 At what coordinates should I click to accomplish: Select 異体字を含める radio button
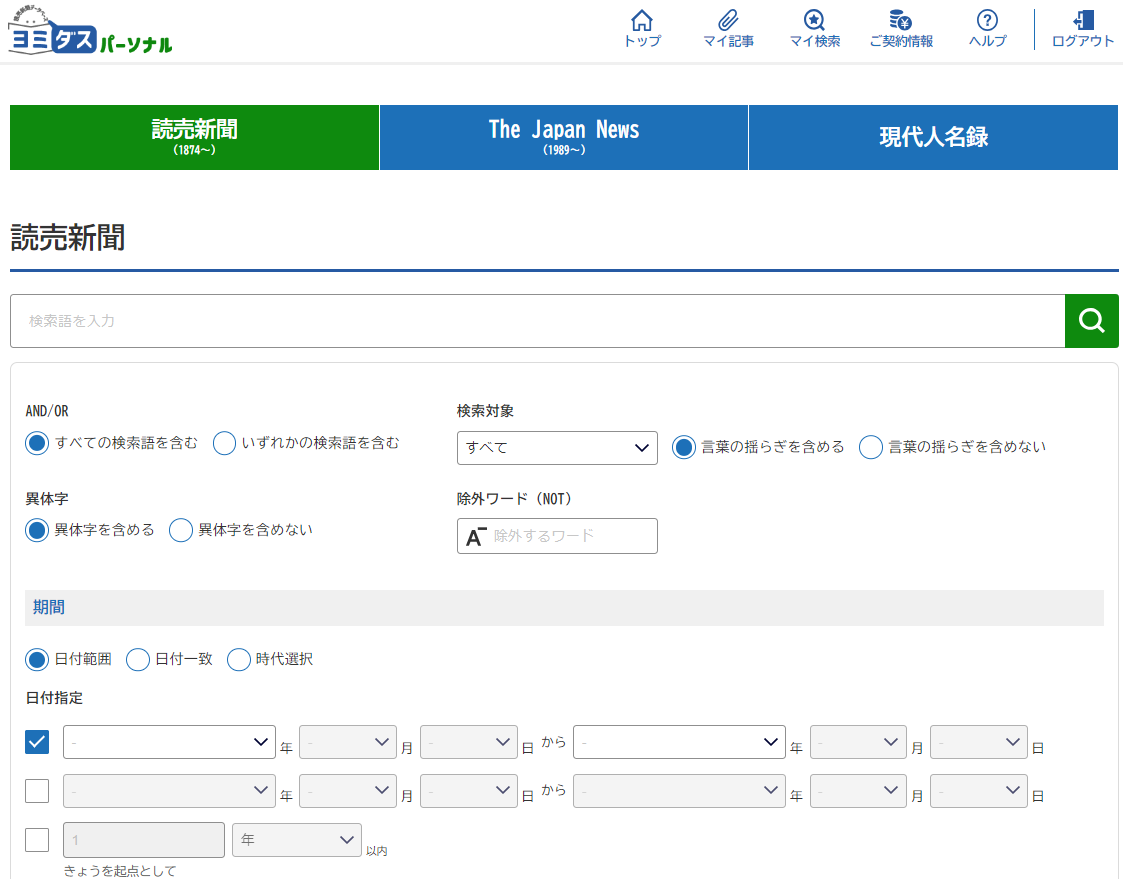tap(37, 531)
